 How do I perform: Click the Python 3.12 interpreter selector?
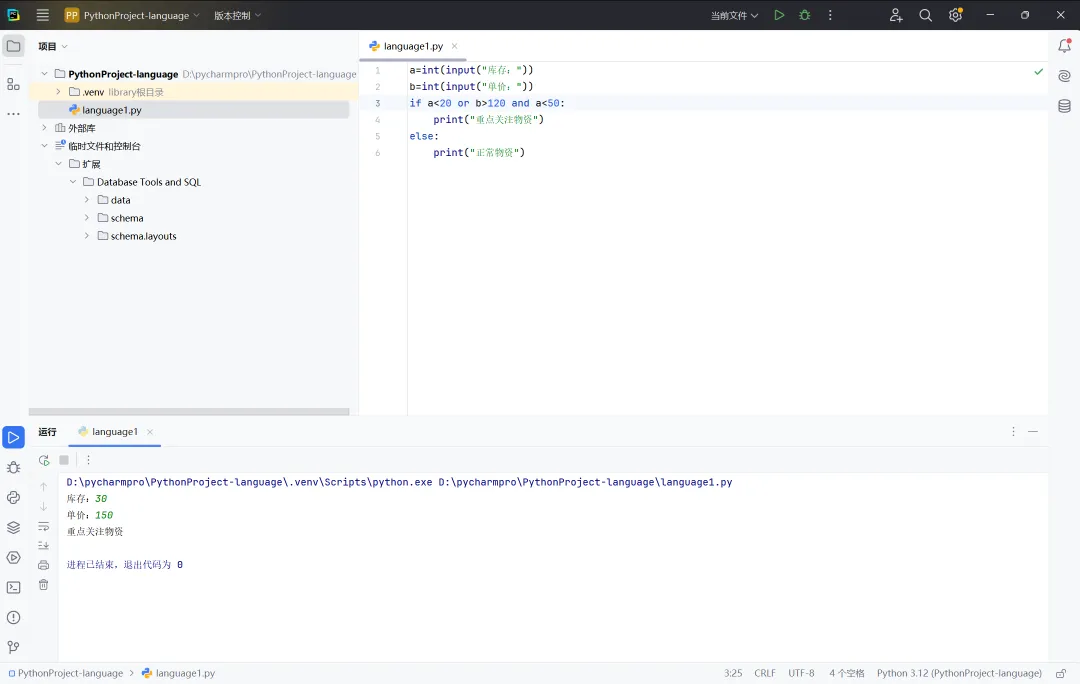[959, 673]
